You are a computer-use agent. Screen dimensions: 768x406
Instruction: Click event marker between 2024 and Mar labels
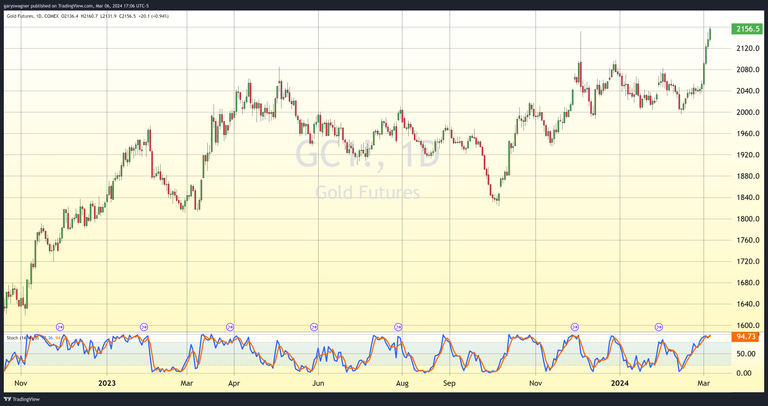point(659,327)
